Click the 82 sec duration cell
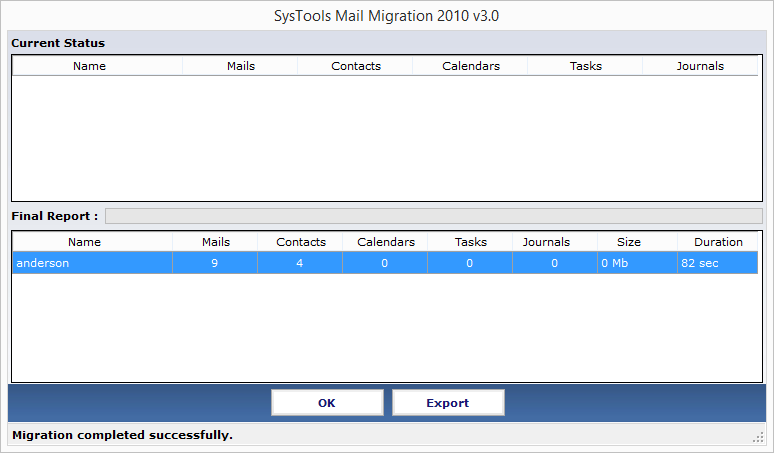The image size is (774, 453). [x=717, y=263]
